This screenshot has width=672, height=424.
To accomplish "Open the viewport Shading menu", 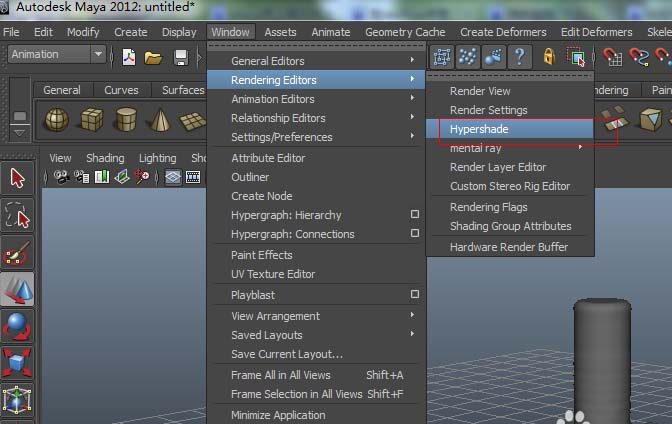I will click(105, 158).
